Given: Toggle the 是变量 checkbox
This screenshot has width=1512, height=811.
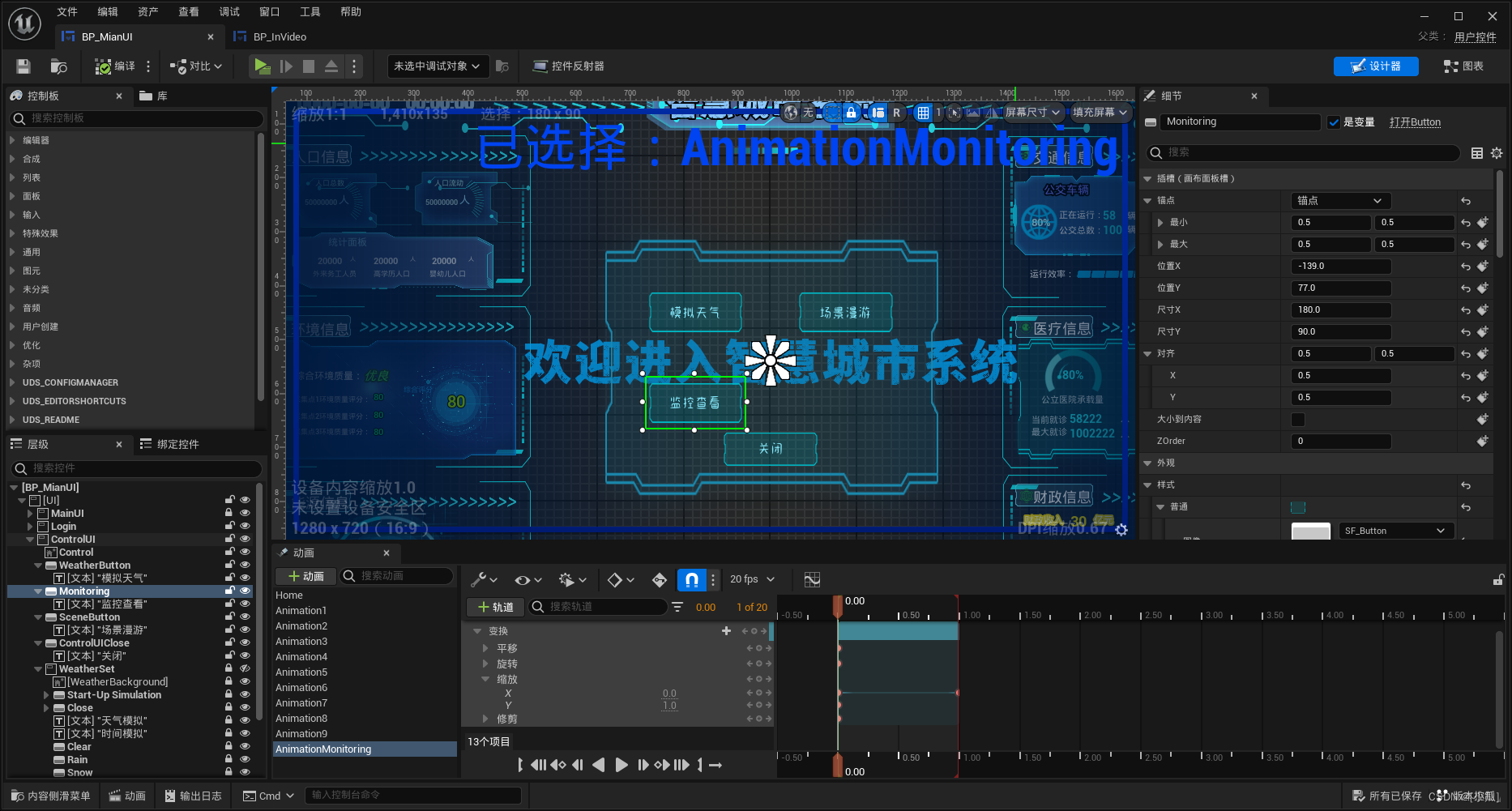Looking at the screenshot, I should point(1334,122).
